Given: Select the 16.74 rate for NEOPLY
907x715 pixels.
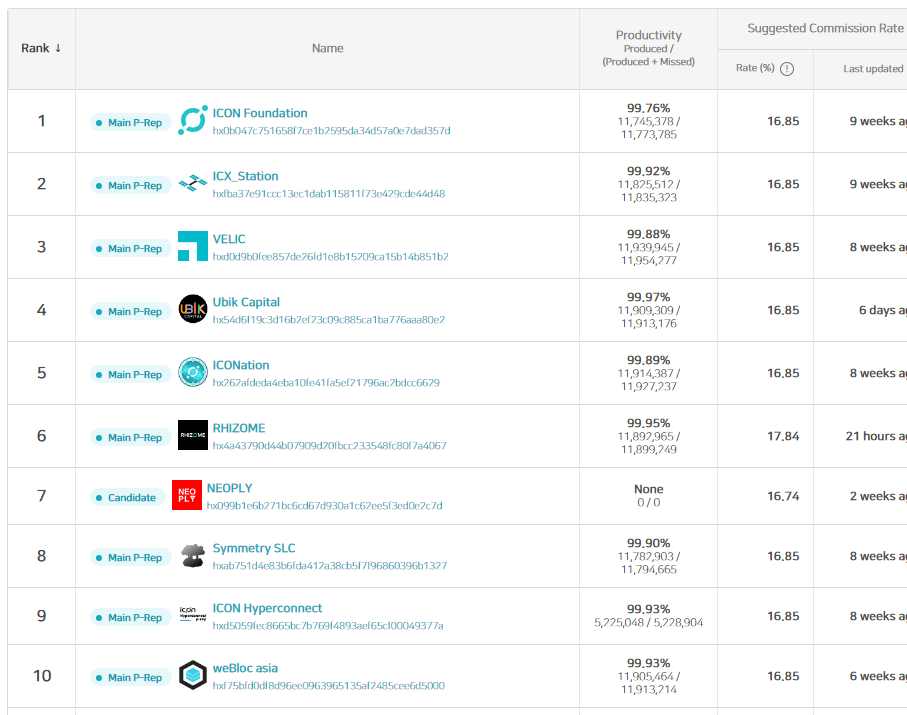Looking at the screenshot, I should pyautogui.click(x=783, y=496).
